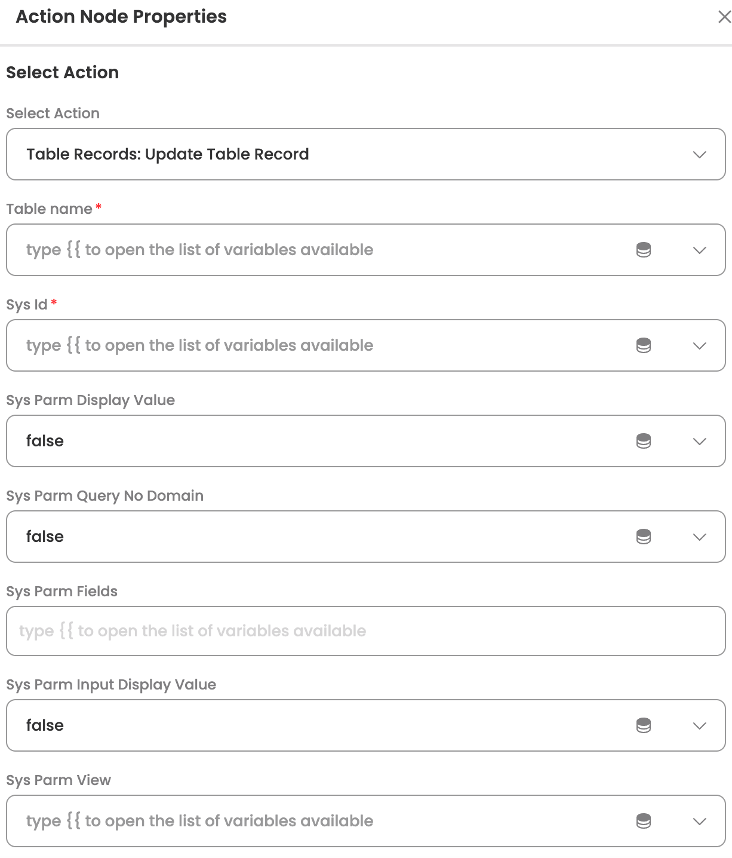Click database icon in Input Display Value field
732x858 pixels.
pyautogui.click(x=644, y=726)
